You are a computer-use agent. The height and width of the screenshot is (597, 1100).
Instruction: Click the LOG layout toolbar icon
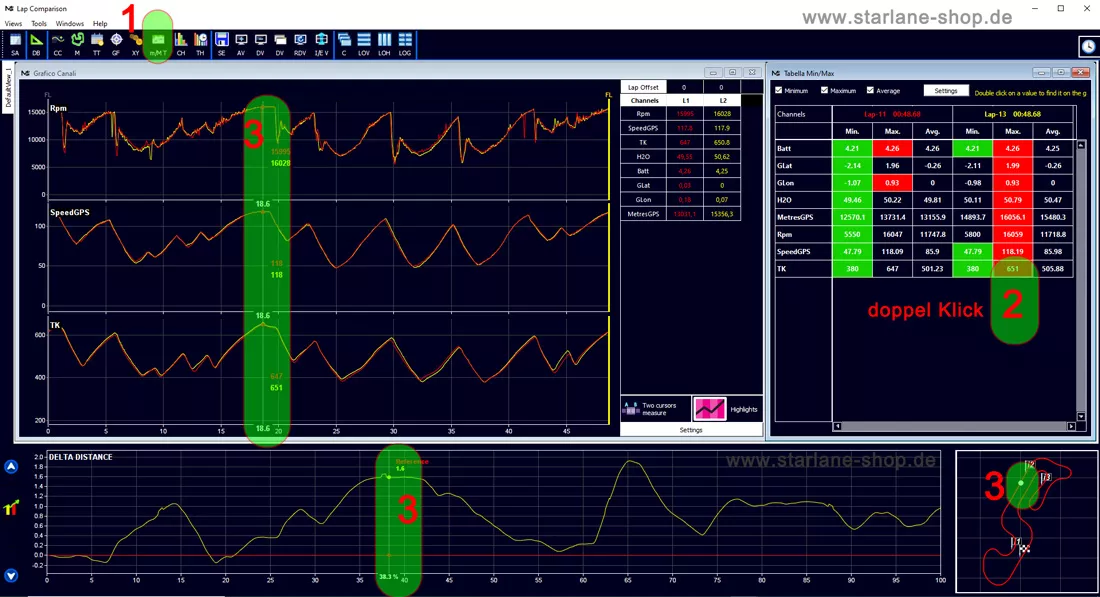[x=405, y=43]
